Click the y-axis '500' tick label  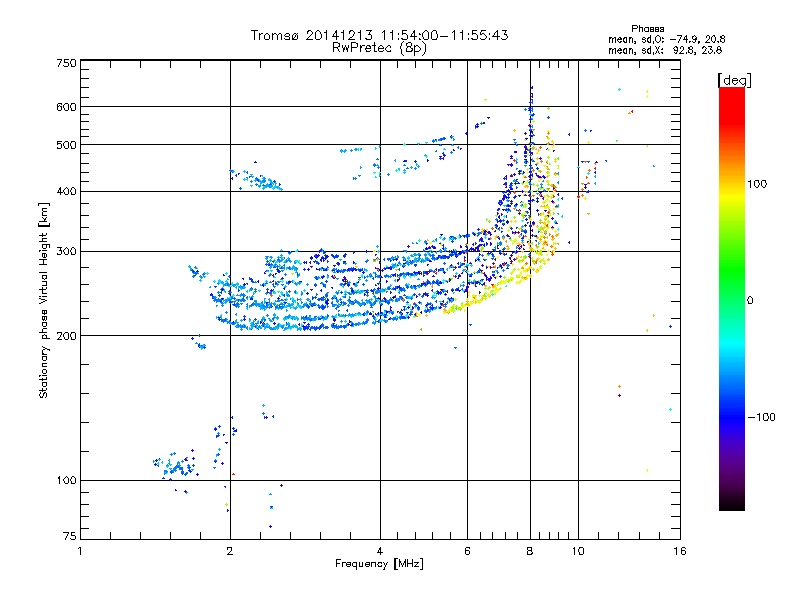[67, 145]
